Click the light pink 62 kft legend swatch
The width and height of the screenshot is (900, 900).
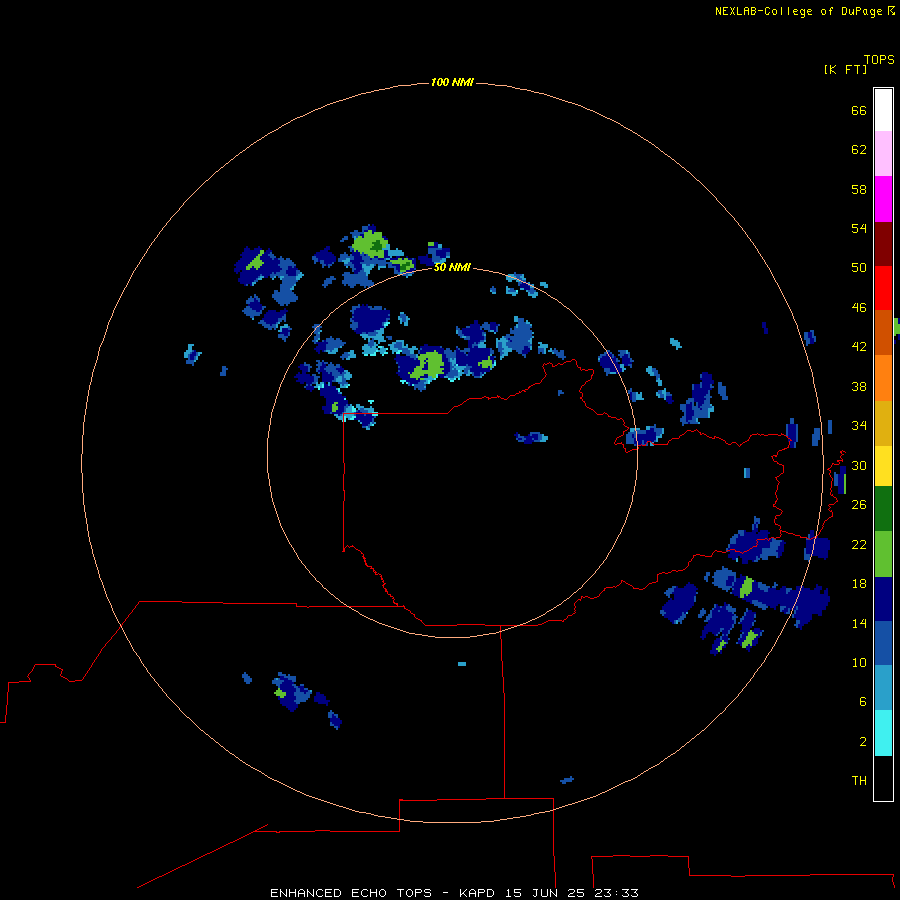pyautogui.click(x=883, y=153)
